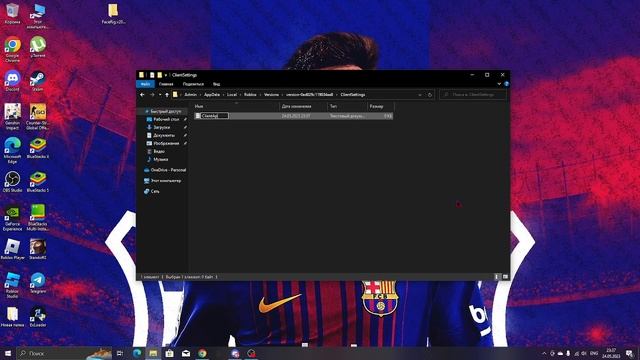Switch to large icons view in status bar
The height and width of the screenshot is (360, 640).
click(x=505, y=277)
